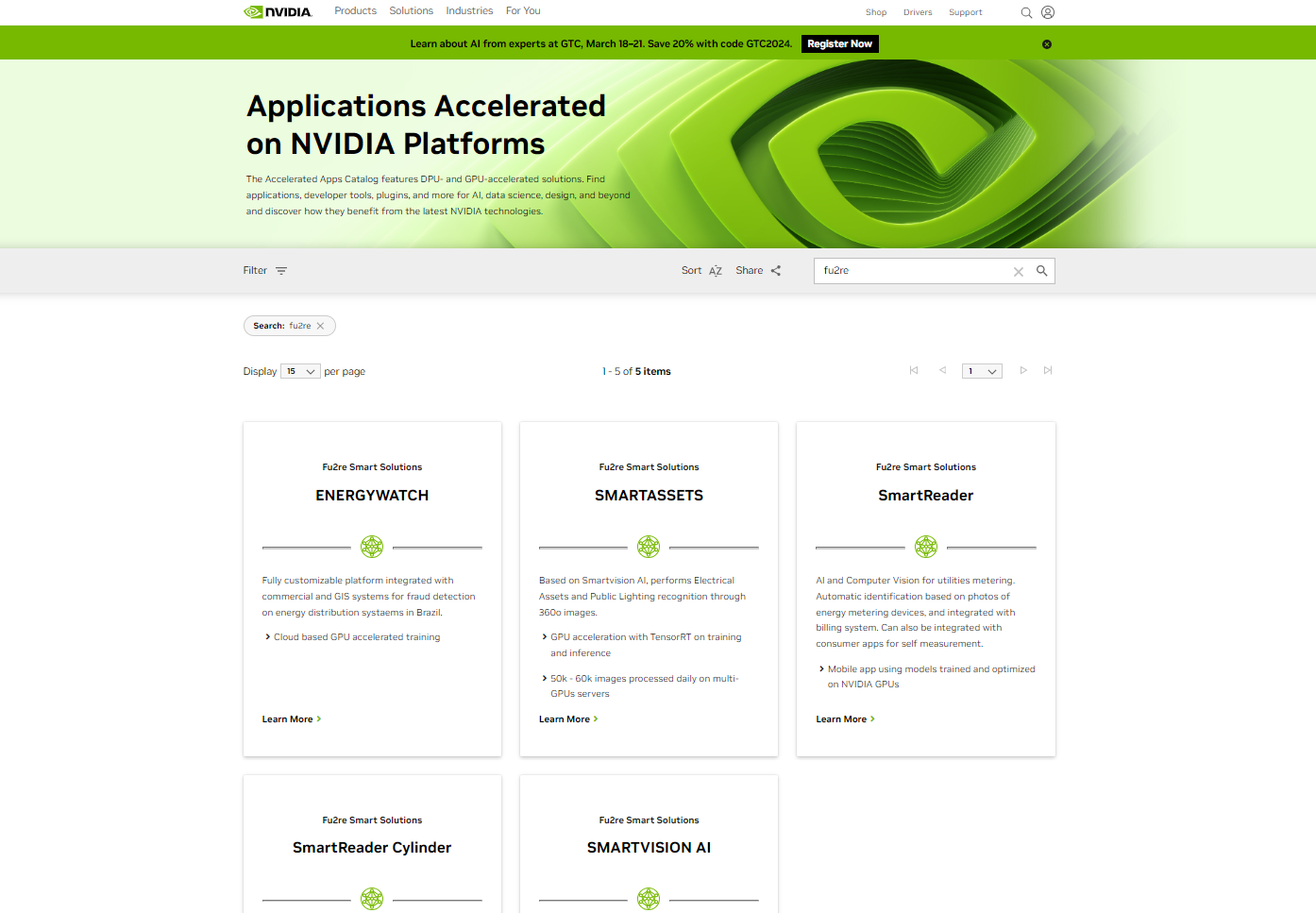Click the Share label
The height and width of the screenshot is (913, 1316).
(750, 271)
